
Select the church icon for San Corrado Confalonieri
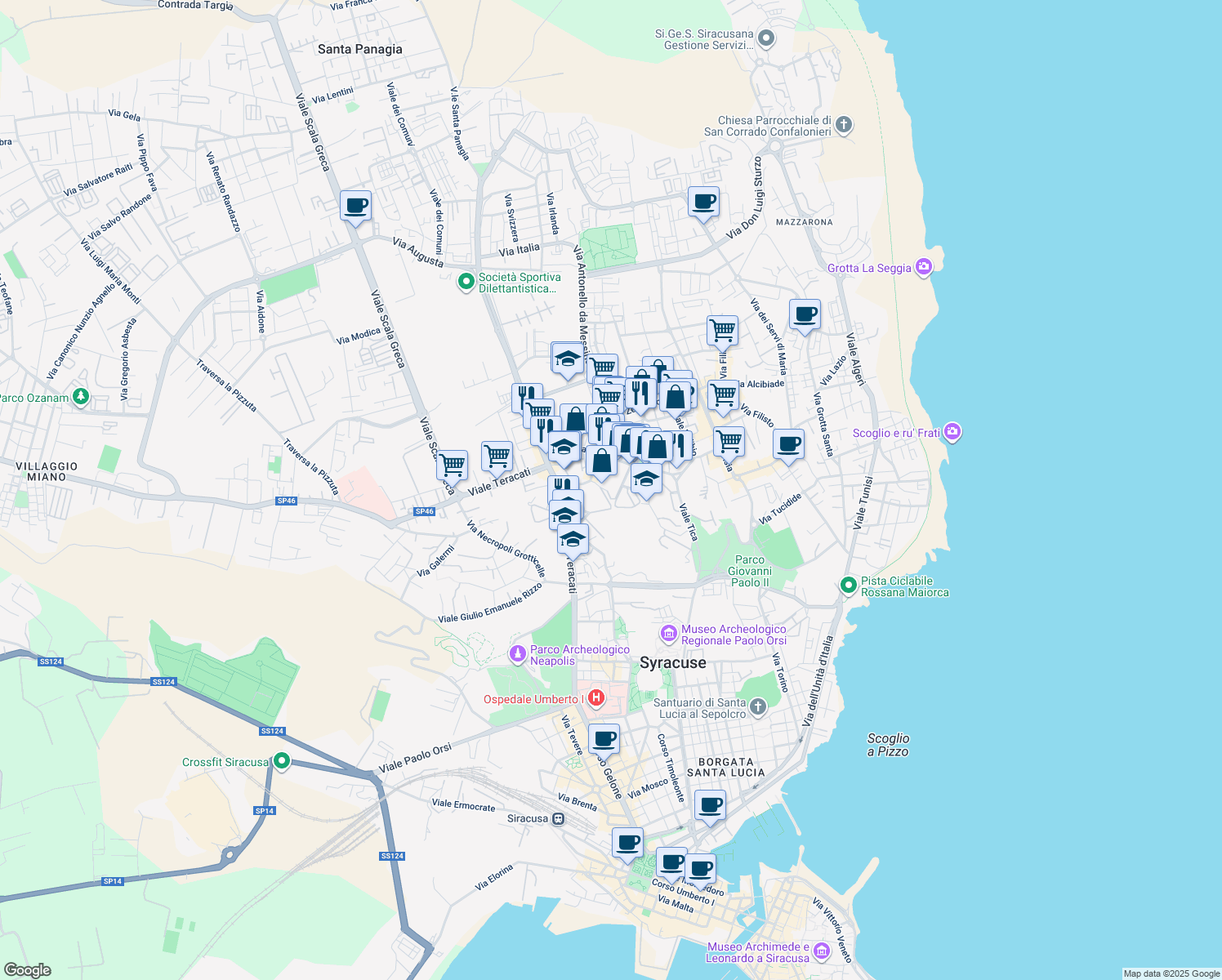pos(844,125)
